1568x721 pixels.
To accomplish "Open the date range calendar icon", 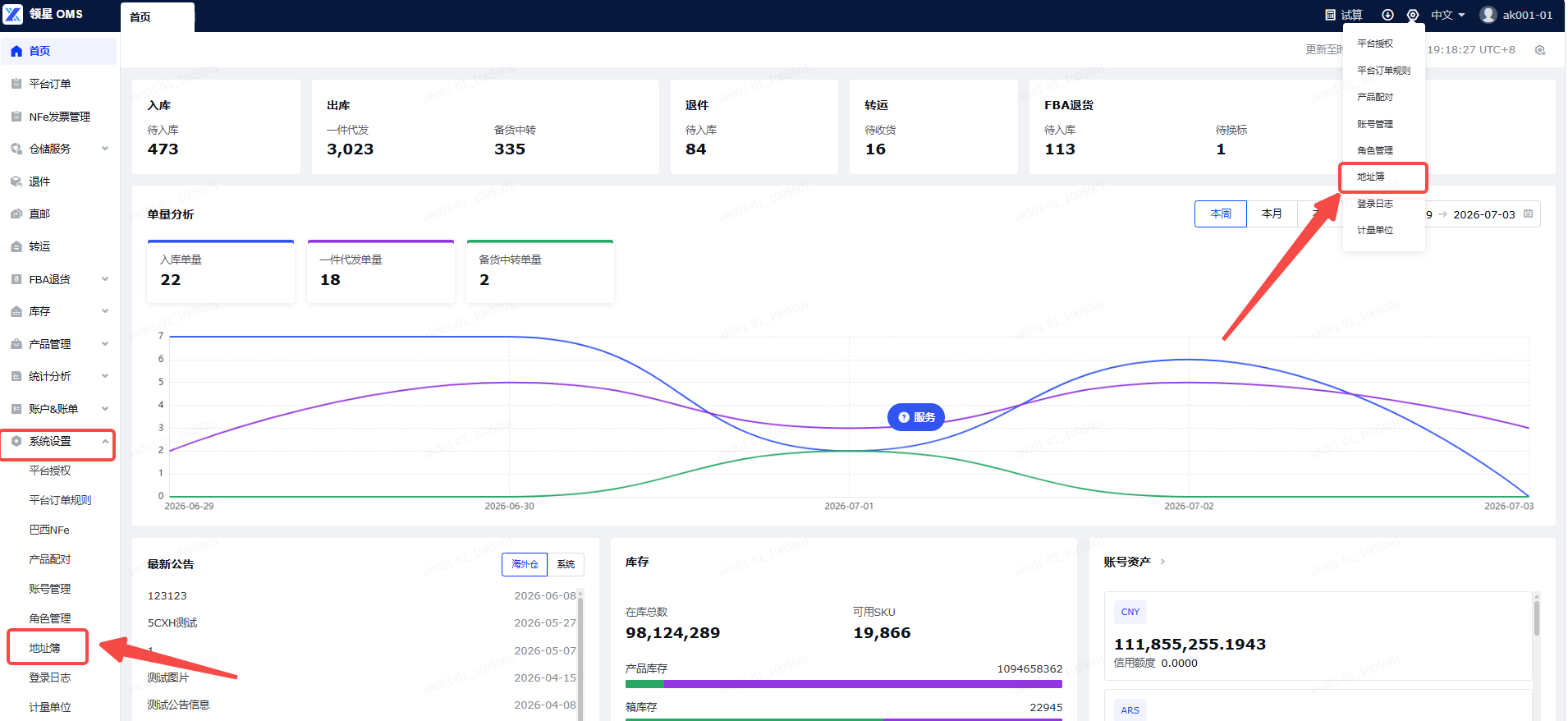I will click(x=1528, y=214).
